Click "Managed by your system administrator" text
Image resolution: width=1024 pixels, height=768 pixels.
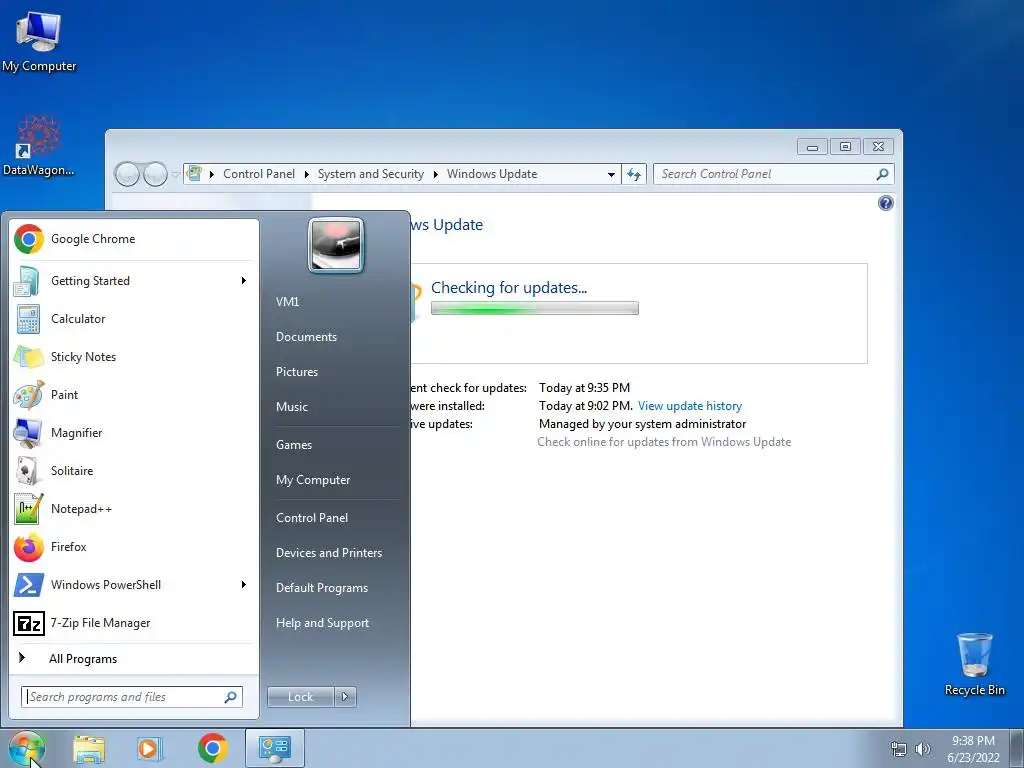coord(642,424)
